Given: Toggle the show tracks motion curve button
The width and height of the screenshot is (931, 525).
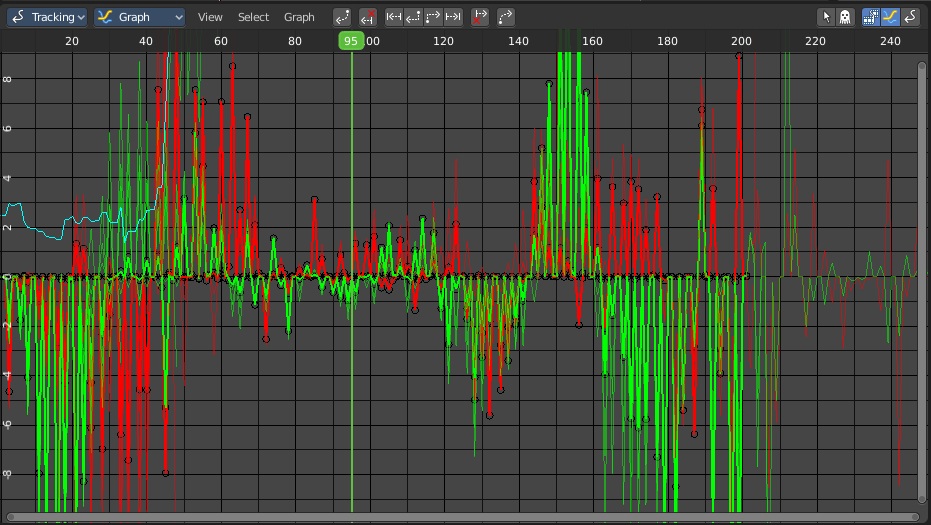Looking at the screenshot, I should [890, 17].
